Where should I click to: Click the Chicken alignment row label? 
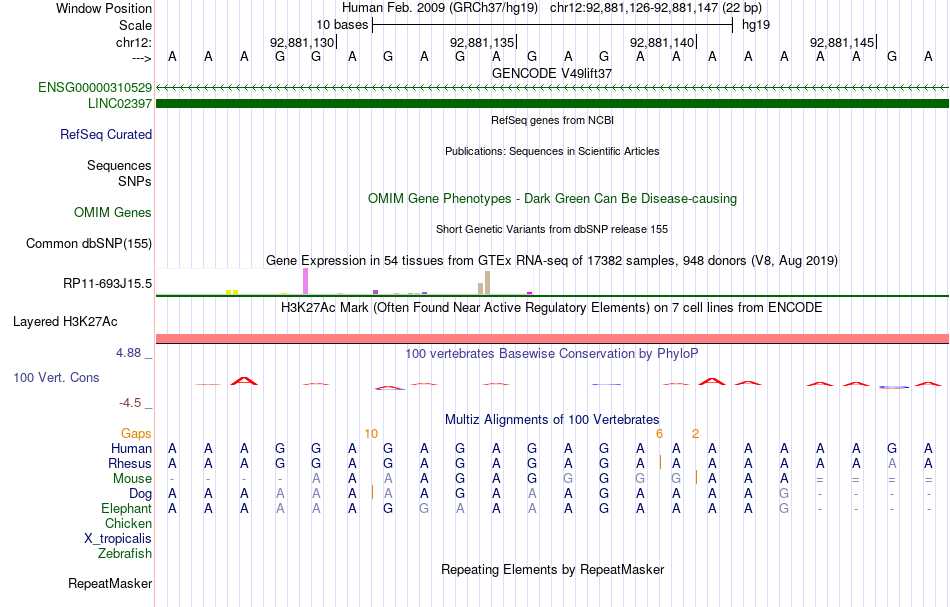pyautogui.click(x=128, y=523)
